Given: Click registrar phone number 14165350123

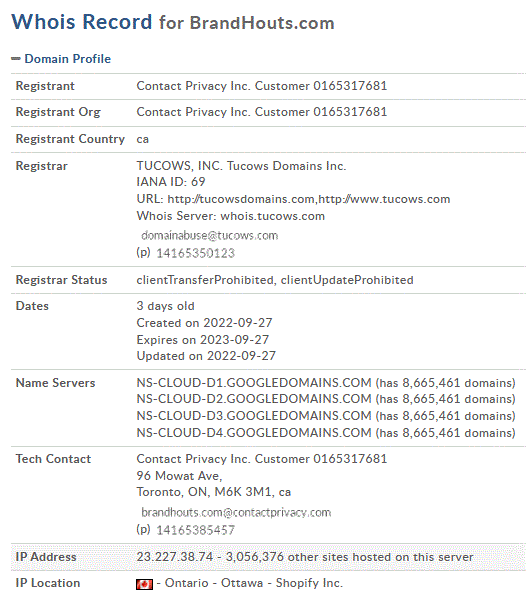Looking at the screenshot, I should [x=196, y=253].
